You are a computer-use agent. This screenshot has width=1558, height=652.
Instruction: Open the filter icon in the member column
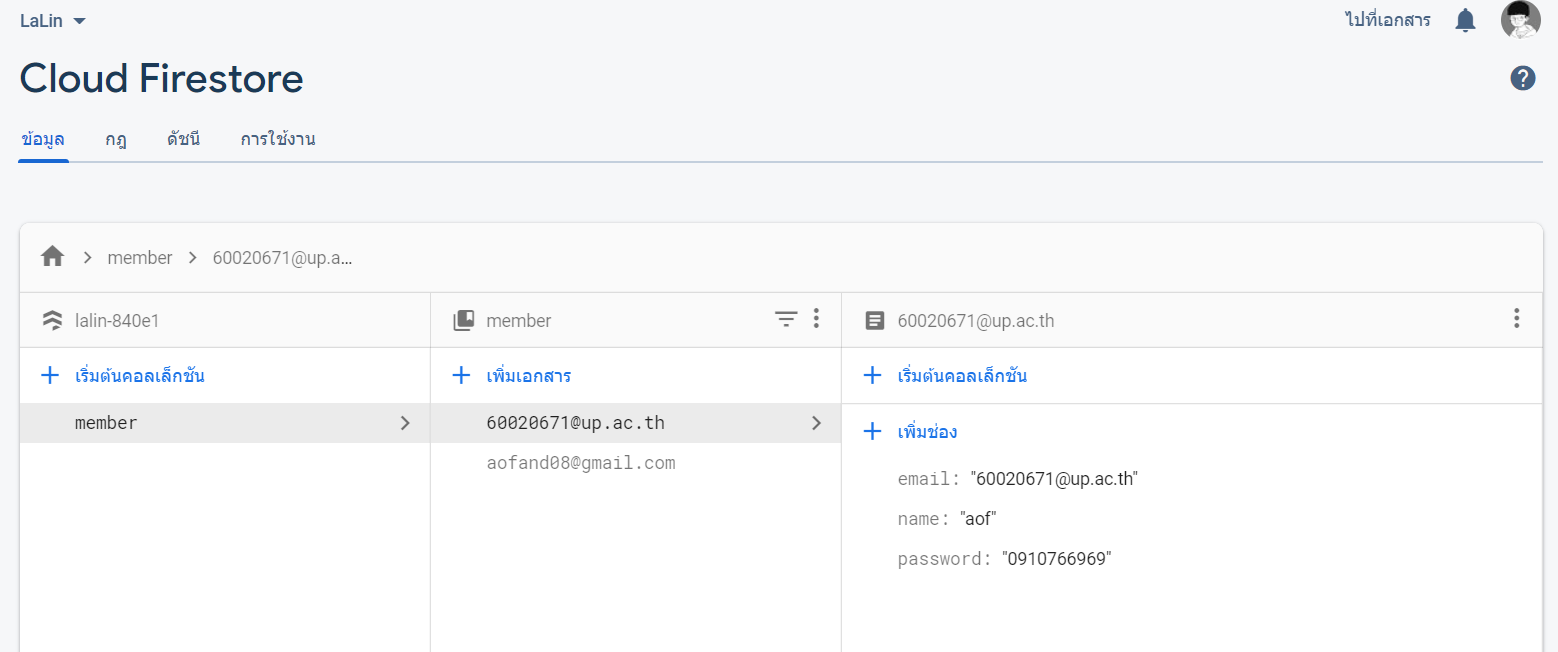point(787,319)
